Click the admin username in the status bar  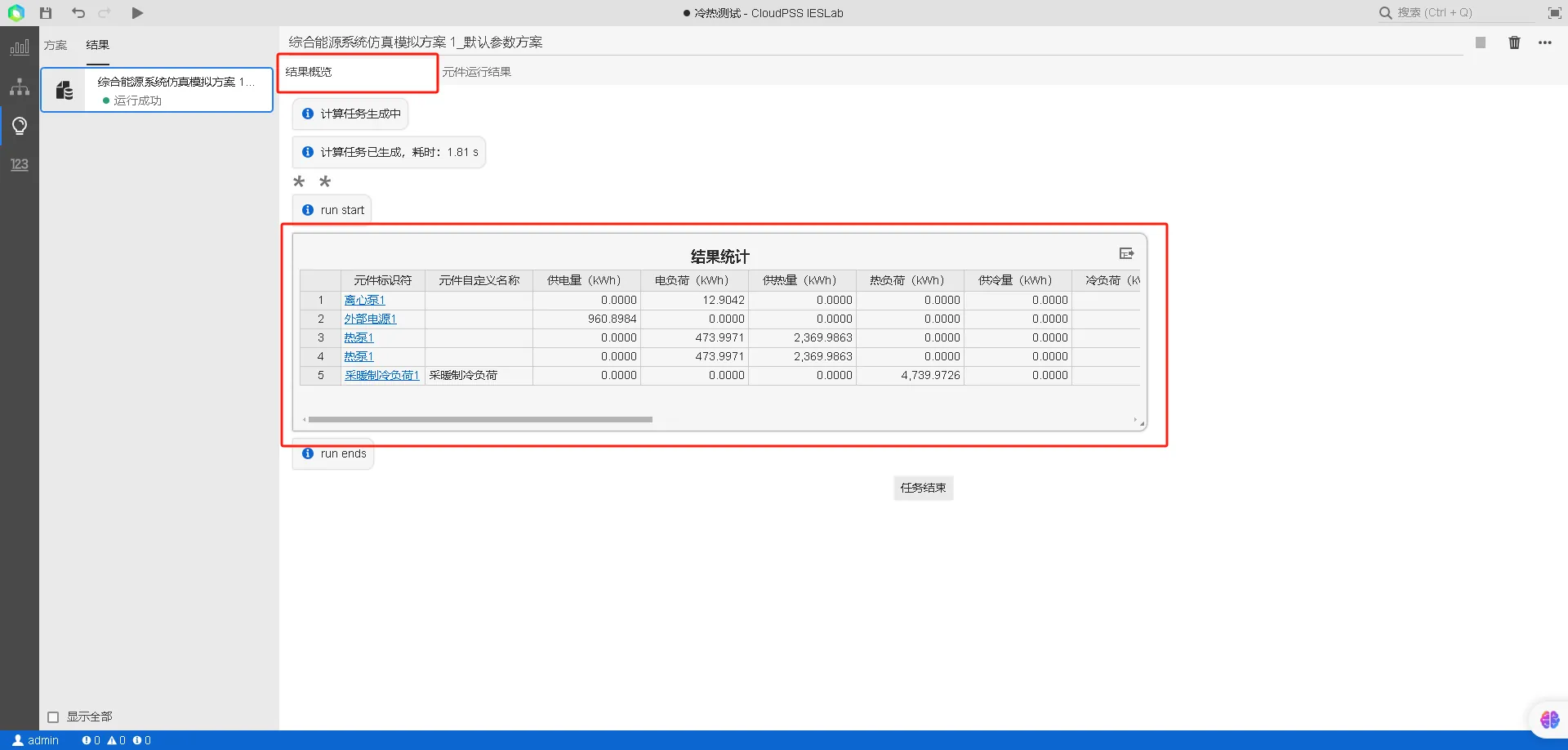[43, 740]
